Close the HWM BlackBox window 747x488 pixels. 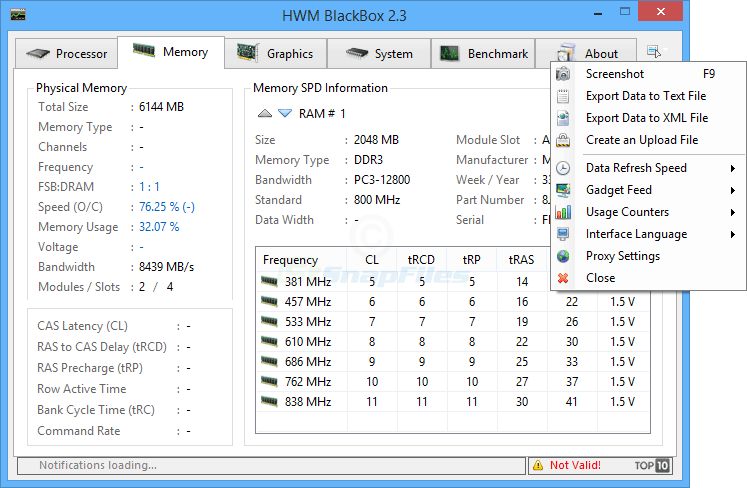tap(660, 11)
